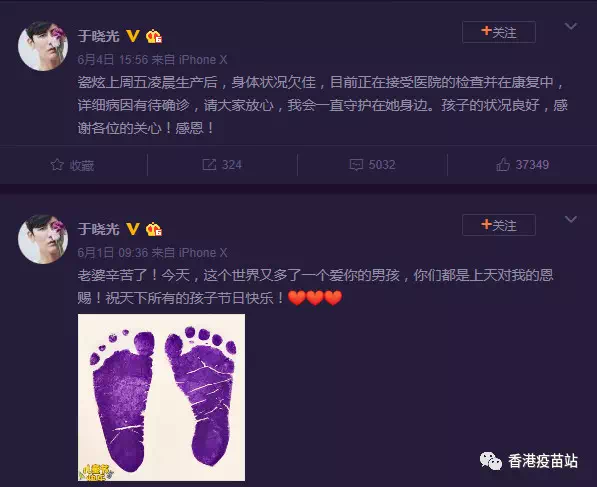Click the repost icon showing 324
Image resolution: width=597 pixels, height=487 pixels.
click(209, 165)
